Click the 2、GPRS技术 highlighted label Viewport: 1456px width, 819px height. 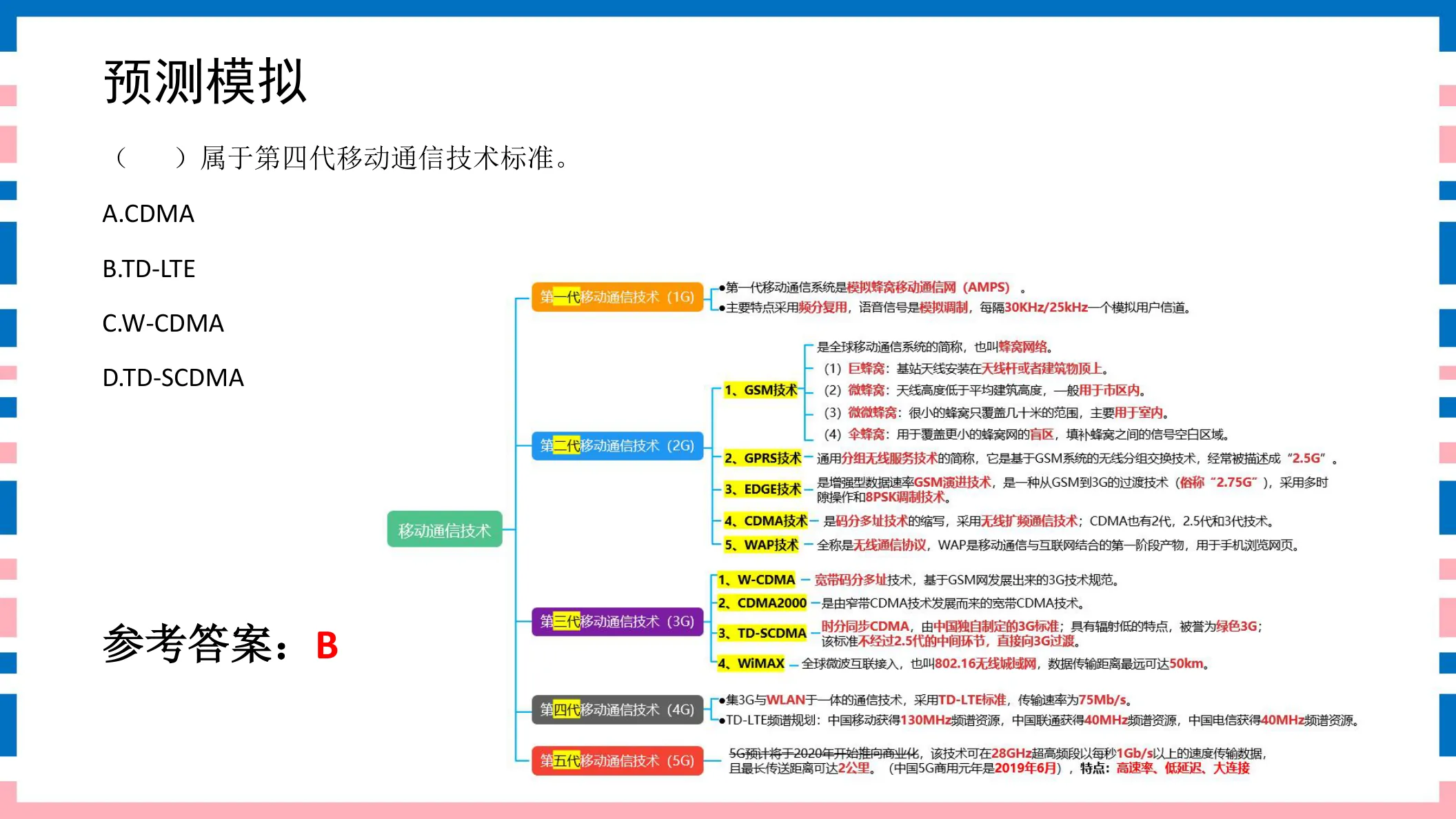(762, 458)
